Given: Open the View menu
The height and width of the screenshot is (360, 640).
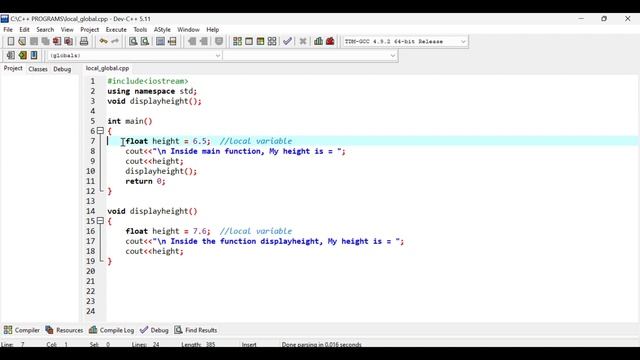Looking at the screenshot, I should click(x=67, y=29).
